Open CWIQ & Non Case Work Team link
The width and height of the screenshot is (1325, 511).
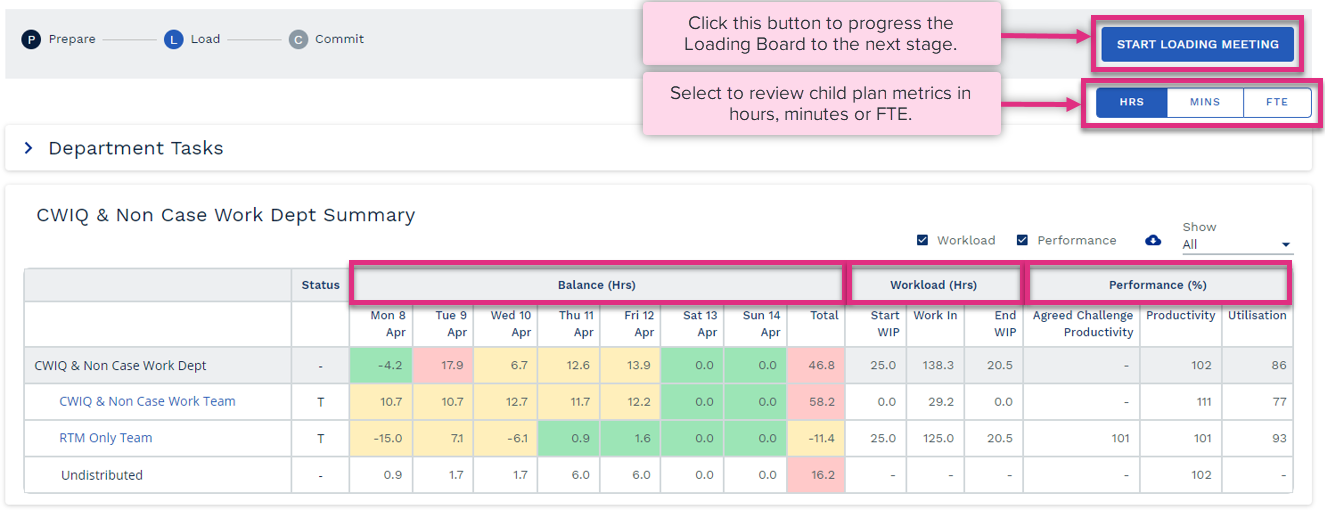tap(147, 401)
